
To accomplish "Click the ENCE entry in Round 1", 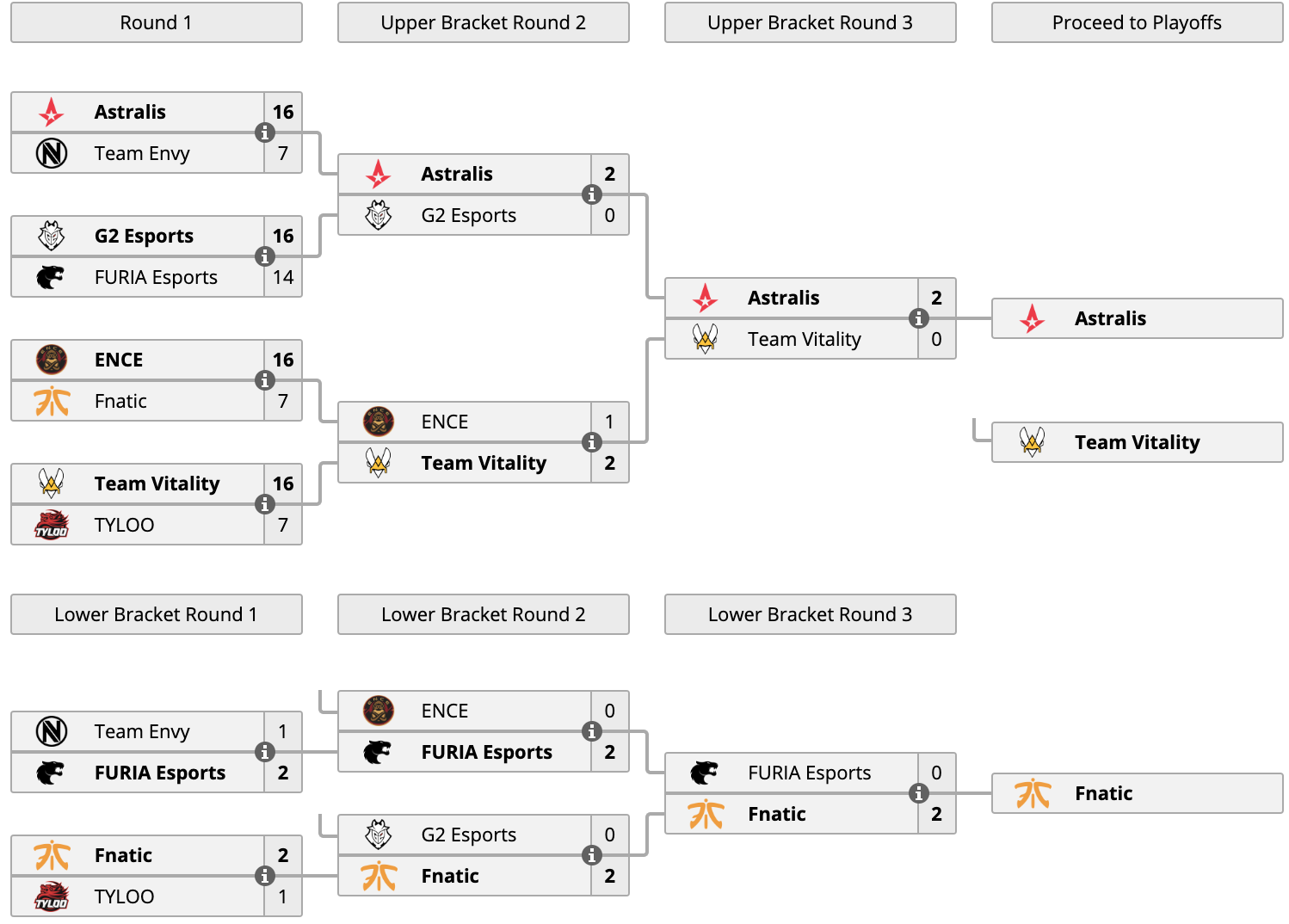I will point(138,360).
